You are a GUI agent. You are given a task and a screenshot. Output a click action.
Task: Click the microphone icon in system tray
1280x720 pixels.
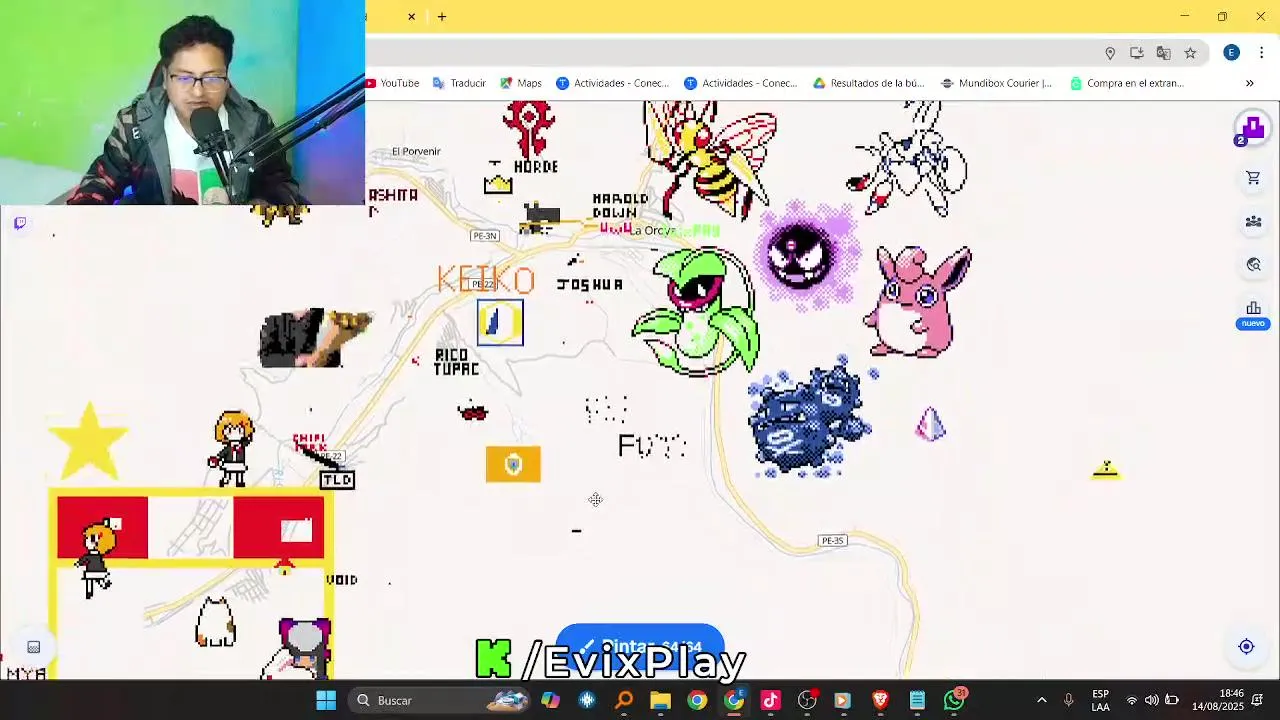(1069, 700)
